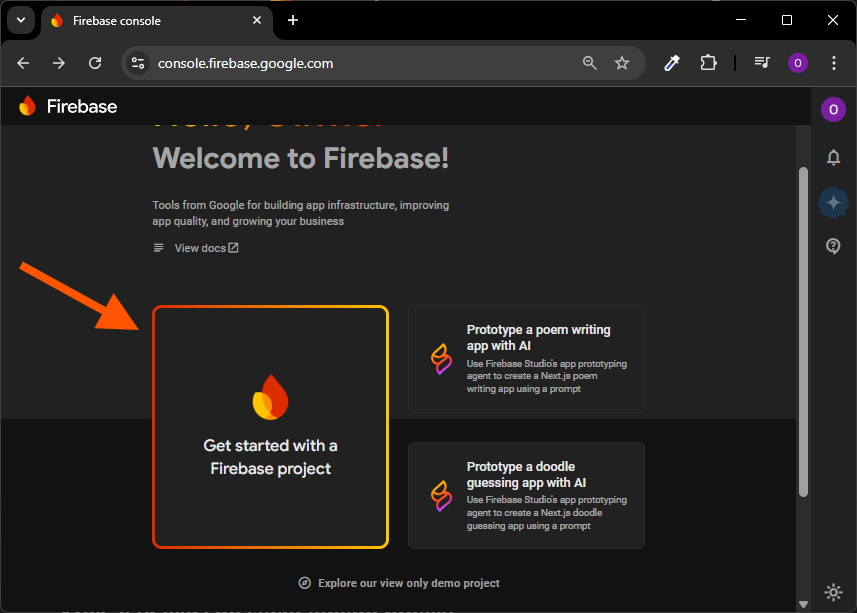Open the help question mark icon
The width and height of the screenshot is (857, 613).
833,246
